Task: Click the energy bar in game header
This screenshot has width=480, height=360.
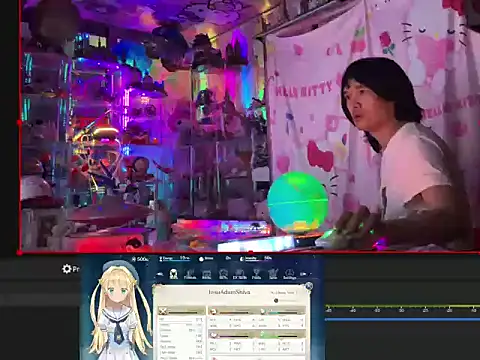Action: [x=174, y=258]
